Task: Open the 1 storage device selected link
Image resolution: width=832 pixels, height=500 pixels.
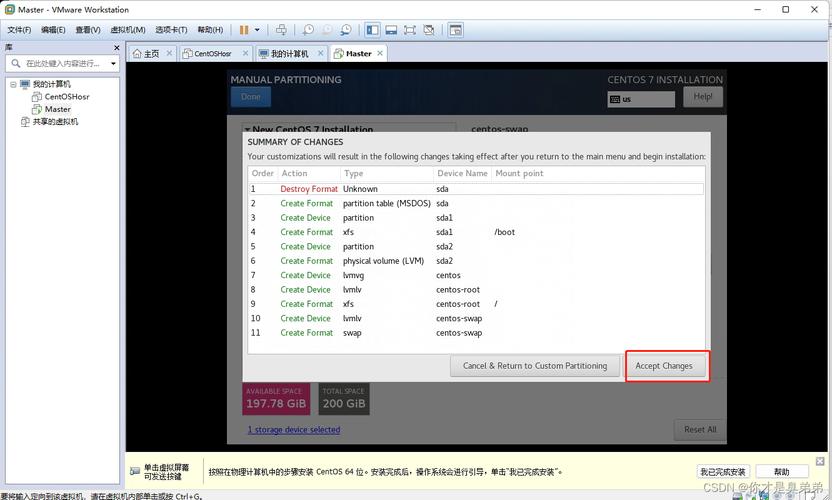Action: [x=294, y=429]
